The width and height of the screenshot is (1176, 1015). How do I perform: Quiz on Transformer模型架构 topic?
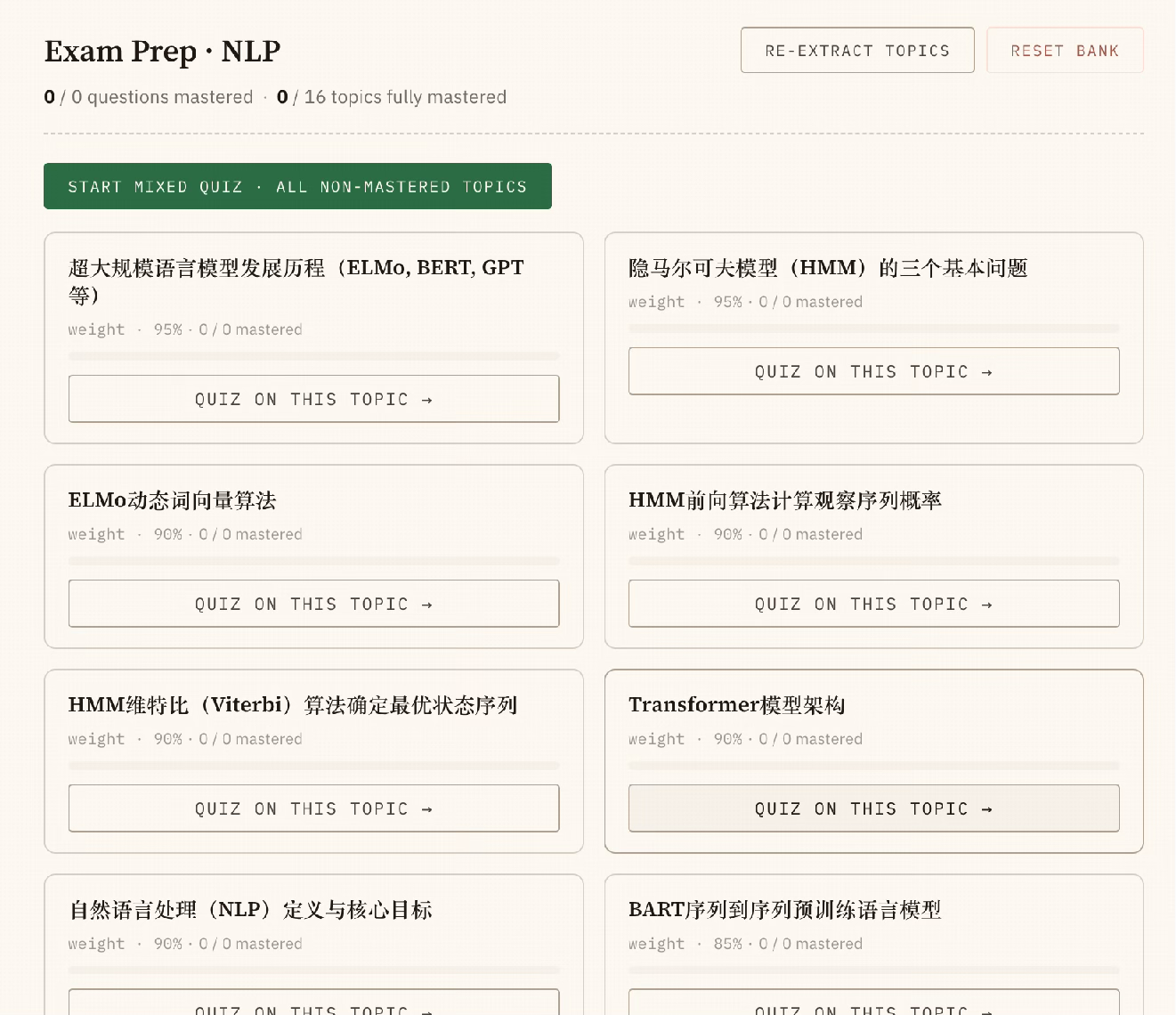click(x=873, y=808)
